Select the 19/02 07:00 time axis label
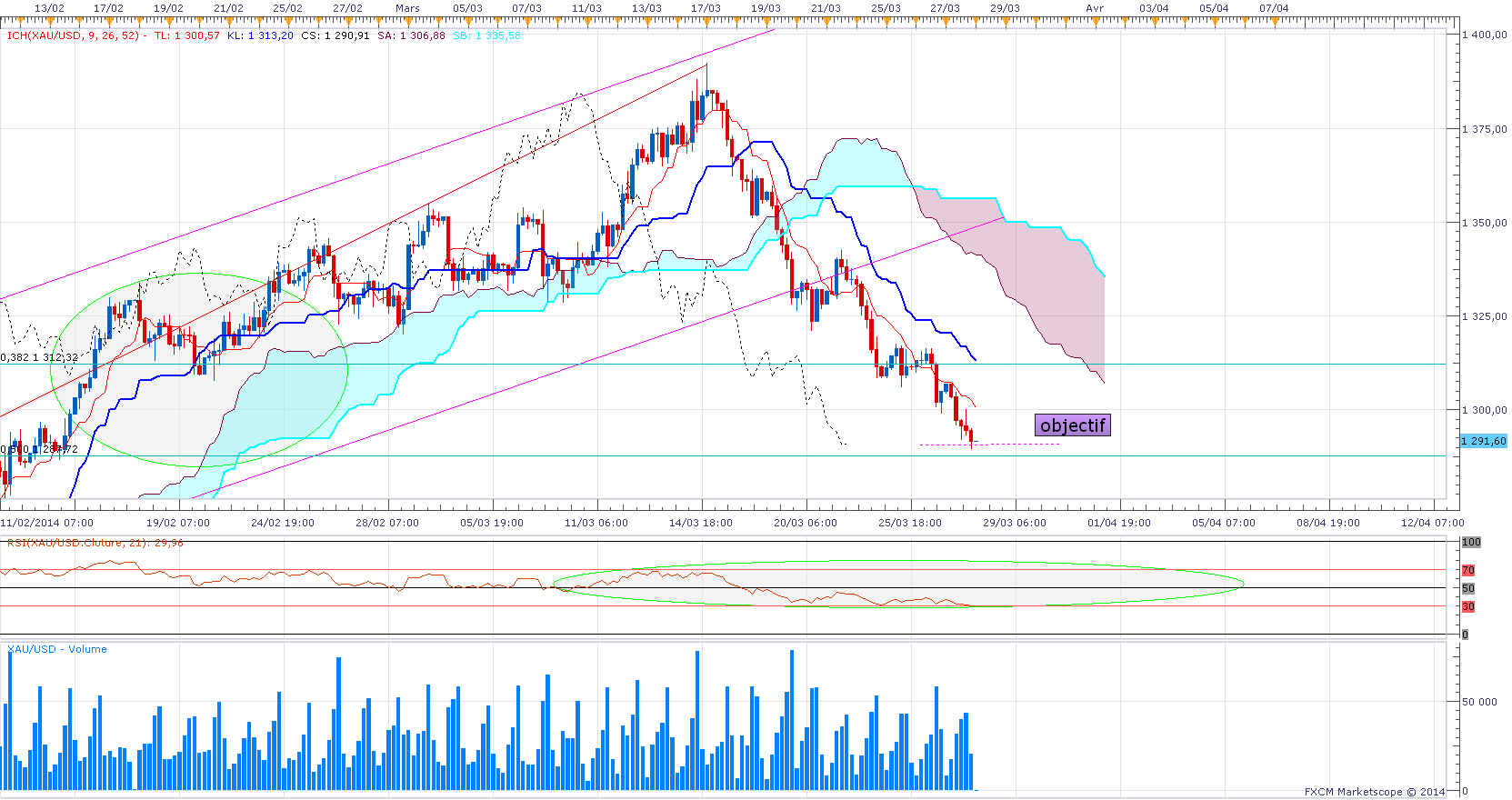Viewport: 1512px width, 800px height. click(x=178, y=523)
